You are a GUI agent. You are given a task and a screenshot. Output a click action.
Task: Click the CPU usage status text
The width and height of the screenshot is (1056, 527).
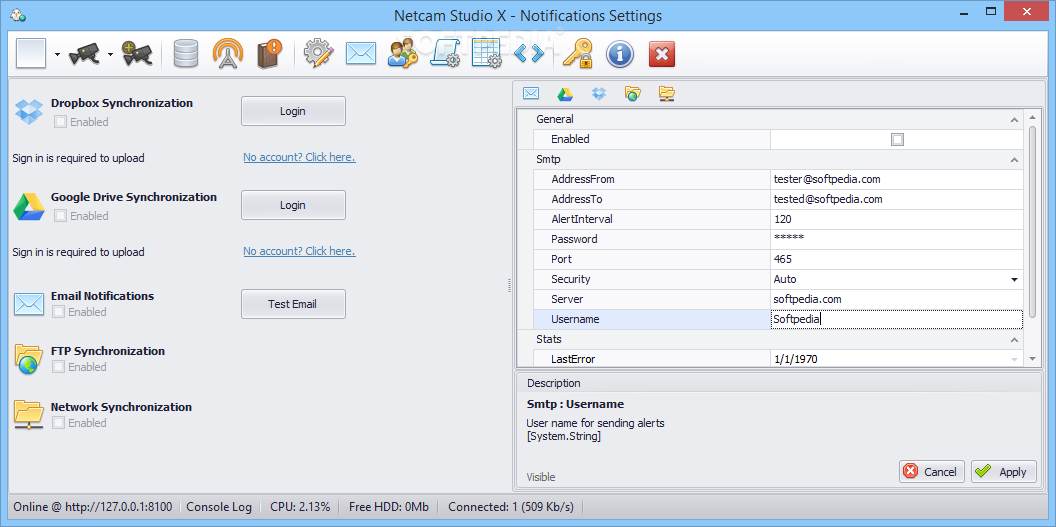pyautogui.click(x=300, y=507)
